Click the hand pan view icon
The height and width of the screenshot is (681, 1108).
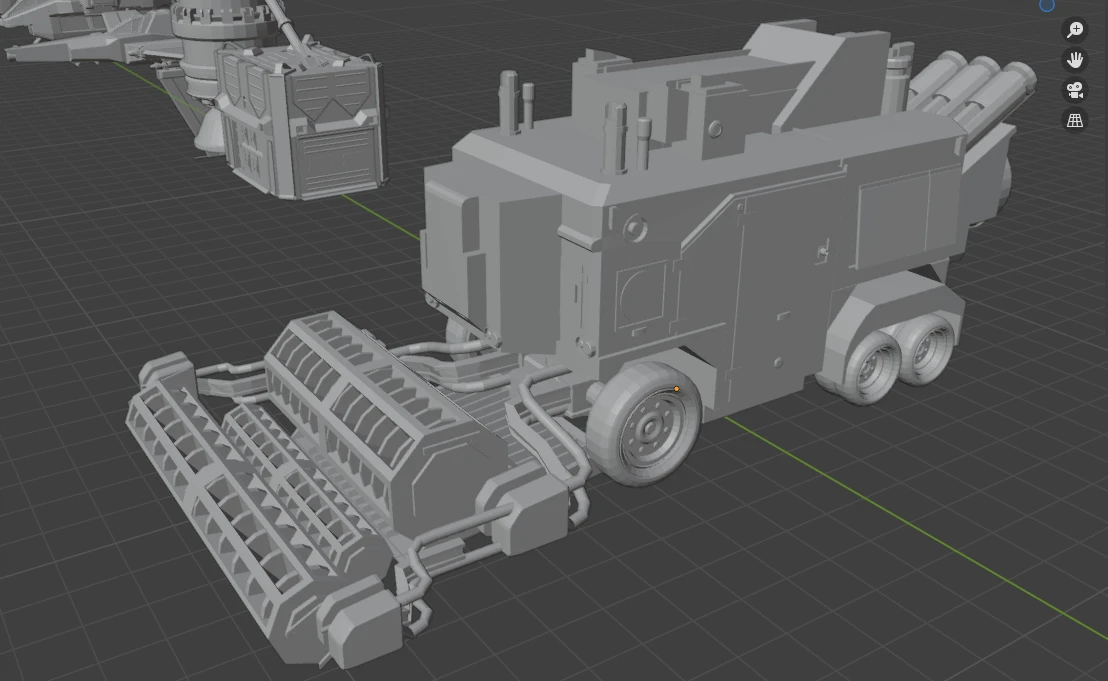[x=1075, y=59]
